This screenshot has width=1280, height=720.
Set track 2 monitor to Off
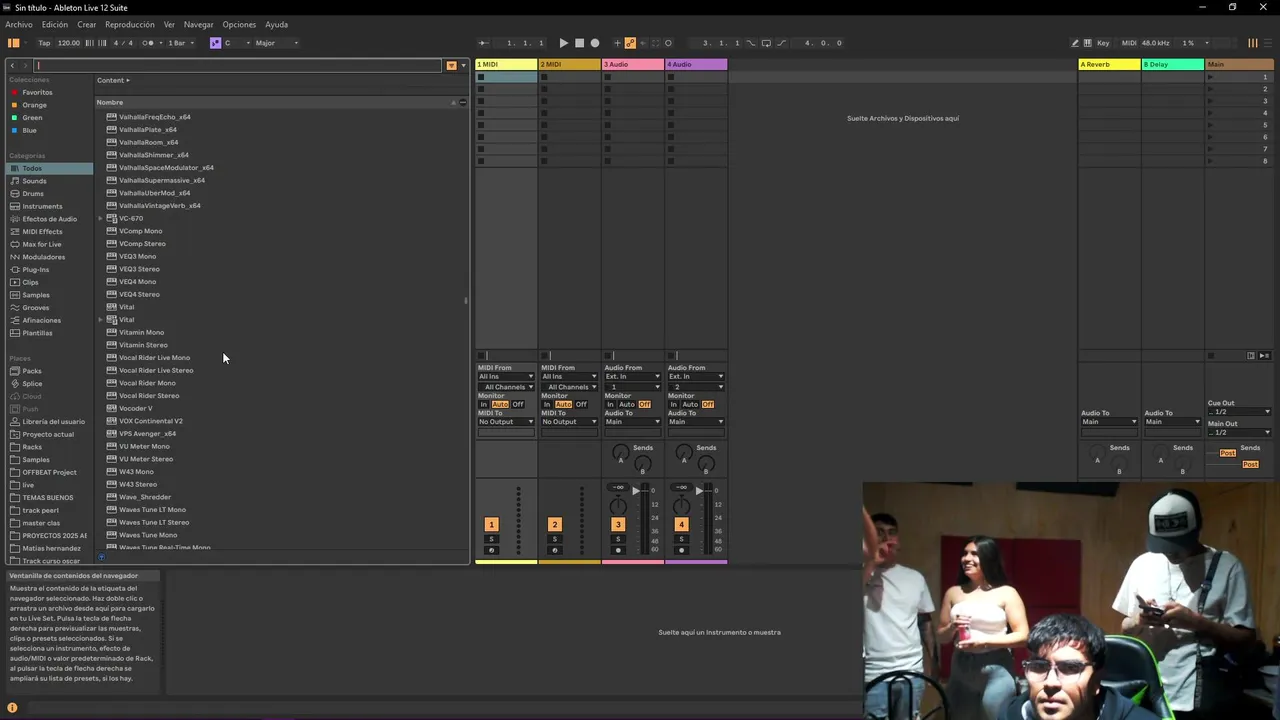581,405
